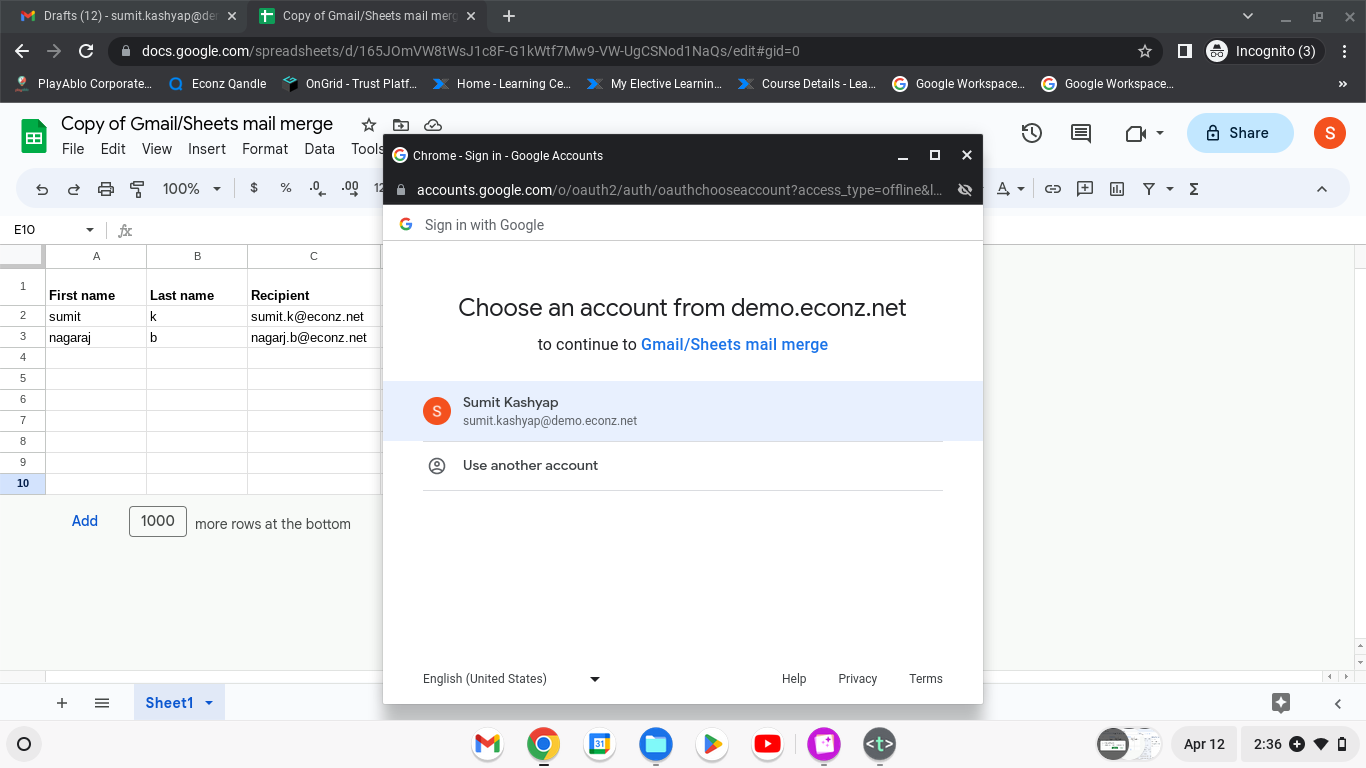
Task: Click the rows count field showing 1000
Action: (158, 521)
